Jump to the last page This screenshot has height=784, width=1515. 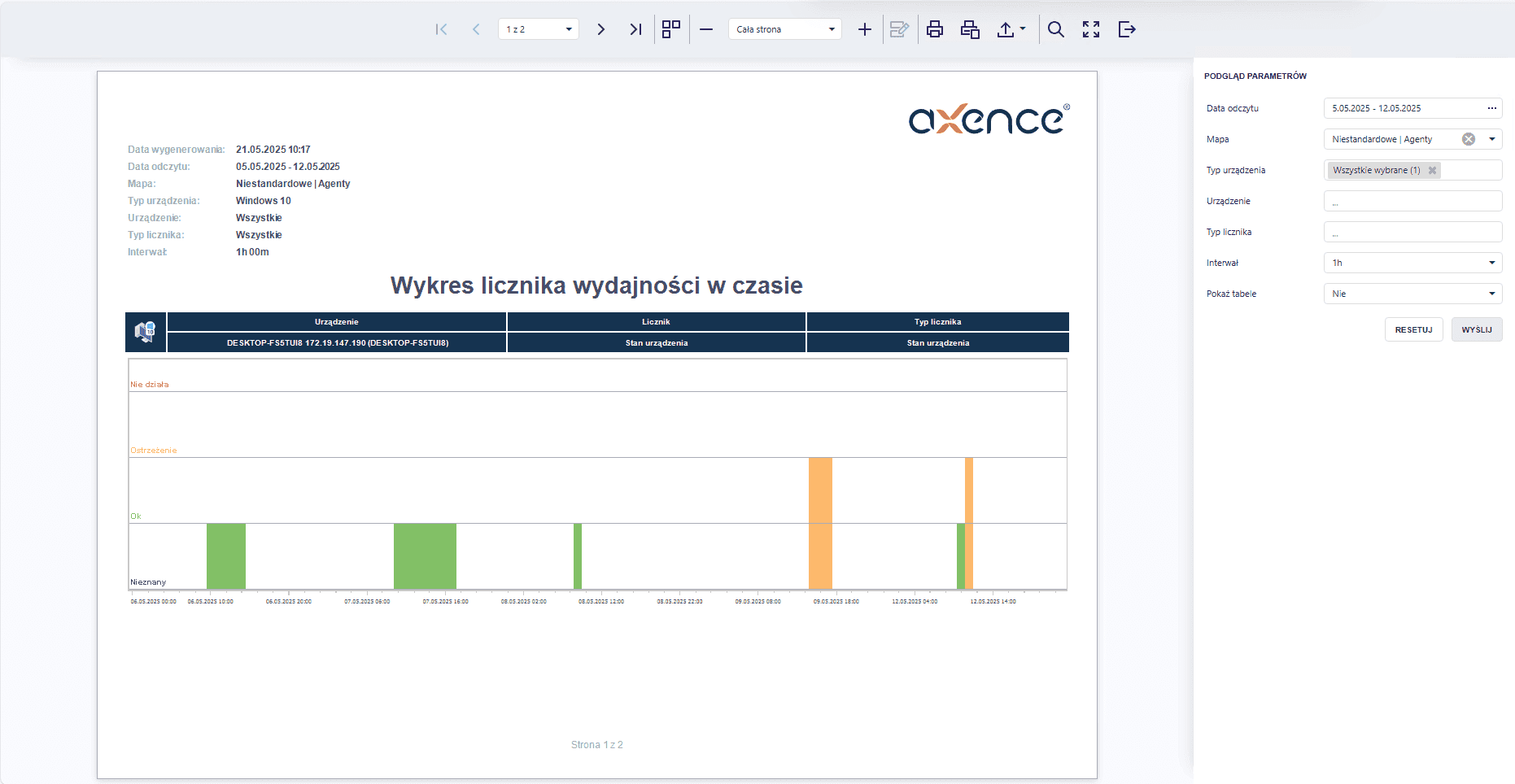(x=635, y=29)
